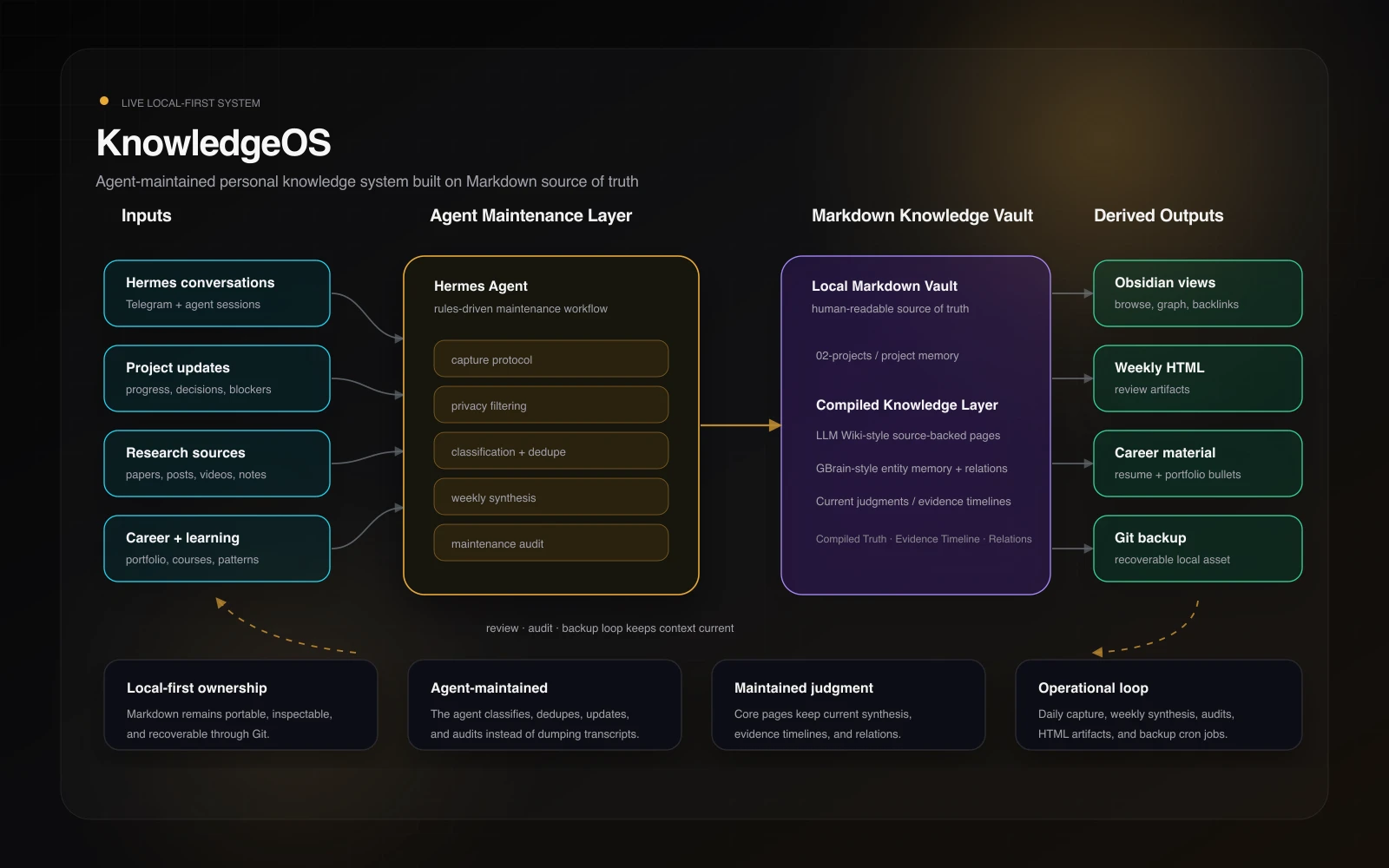Viewport: 1389px width, 868px height.
Task: Click the 'Agent-maintained personal knowledge system' tagline
Action: (367, 181)
